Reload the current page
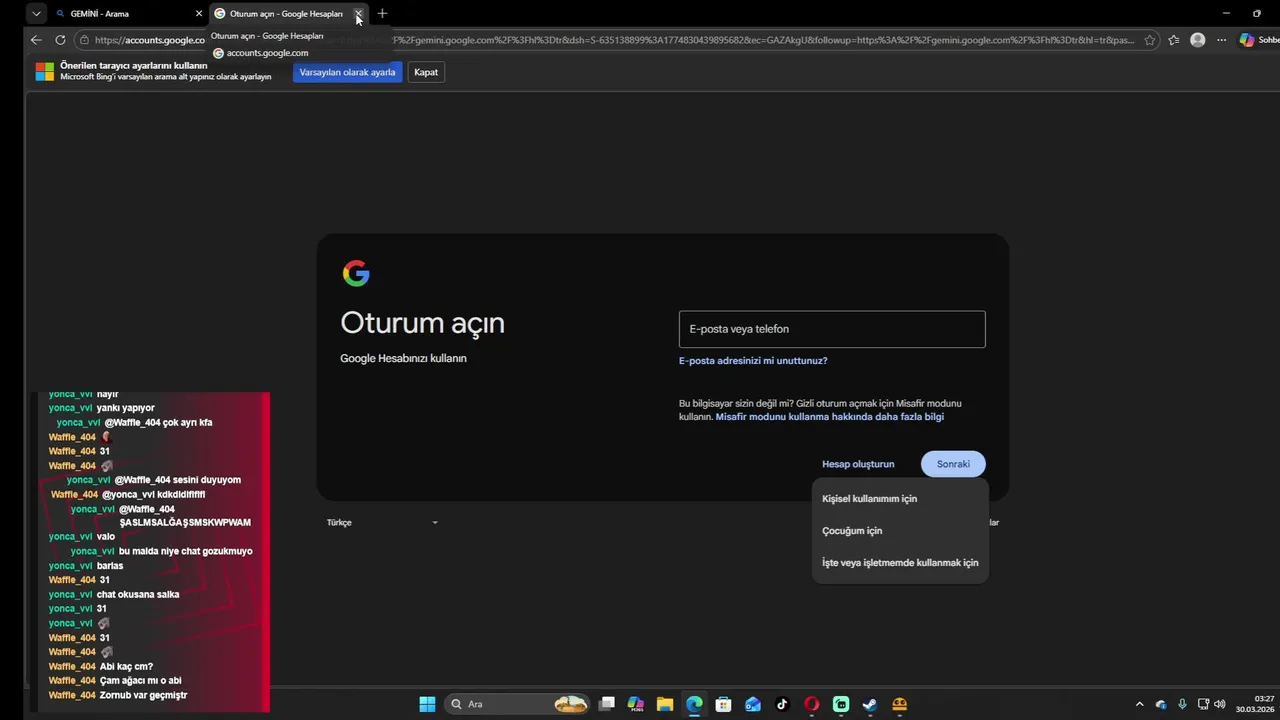 [x=60, y=40]
